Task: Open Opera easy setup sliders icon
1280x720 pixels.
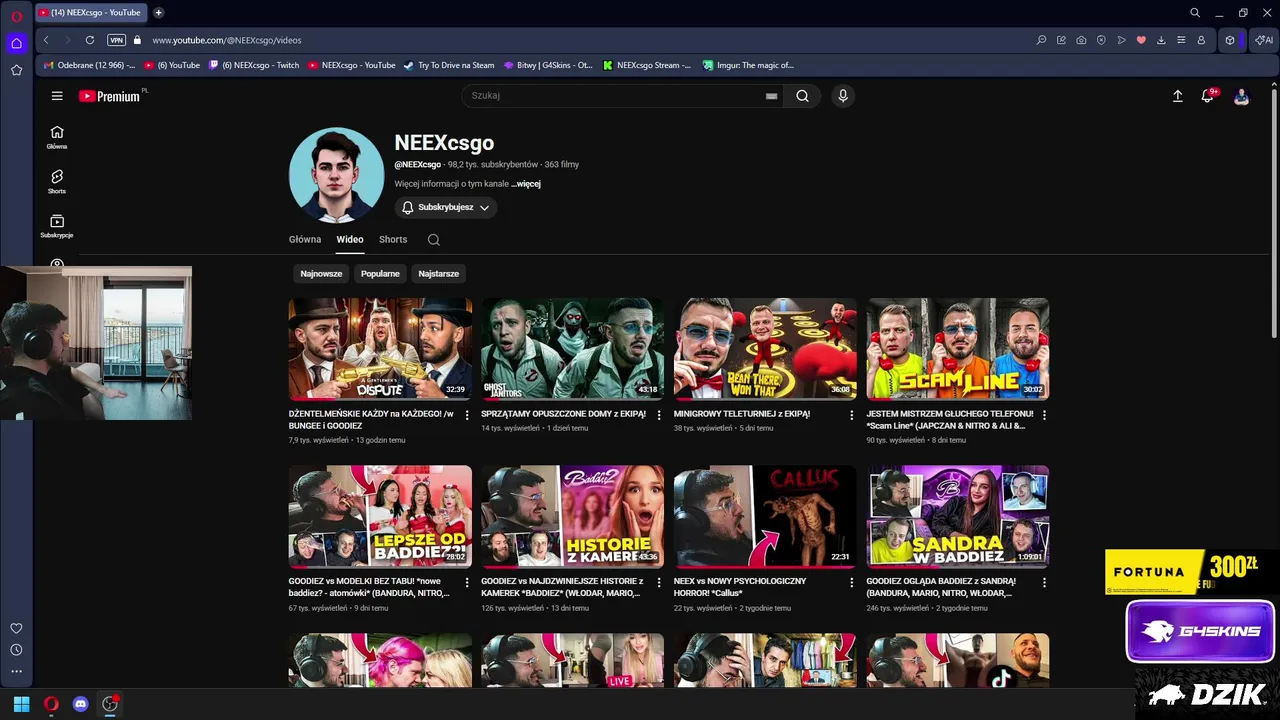Action: [1181, 40]
